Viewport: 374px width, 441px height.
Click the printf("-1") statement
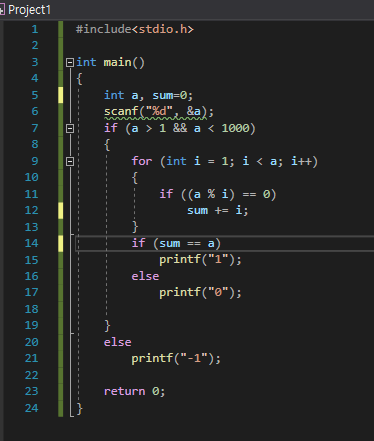coord(176,359)
